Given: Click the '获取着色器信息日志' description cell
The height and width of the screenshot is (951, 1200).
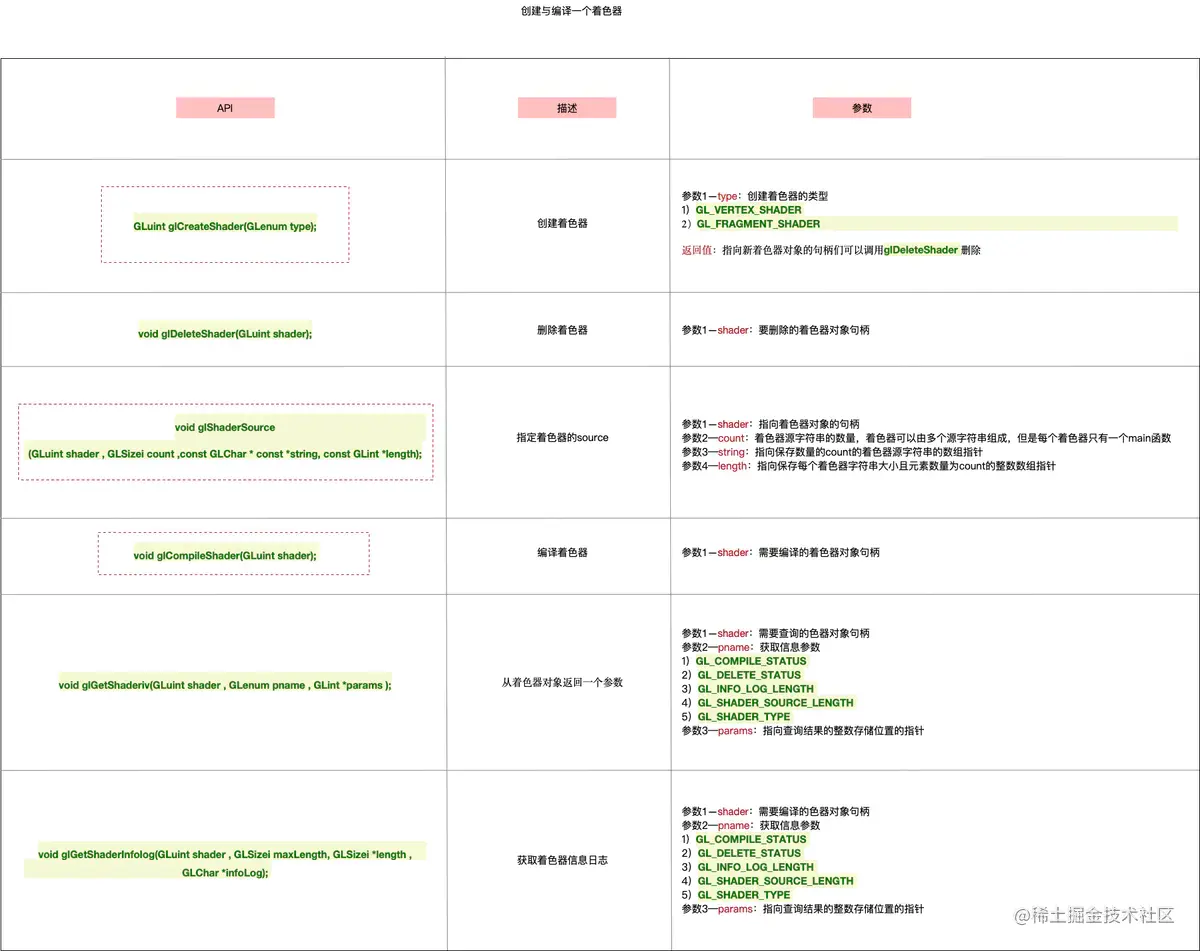Looking at the screenshot, I should 562,860.
